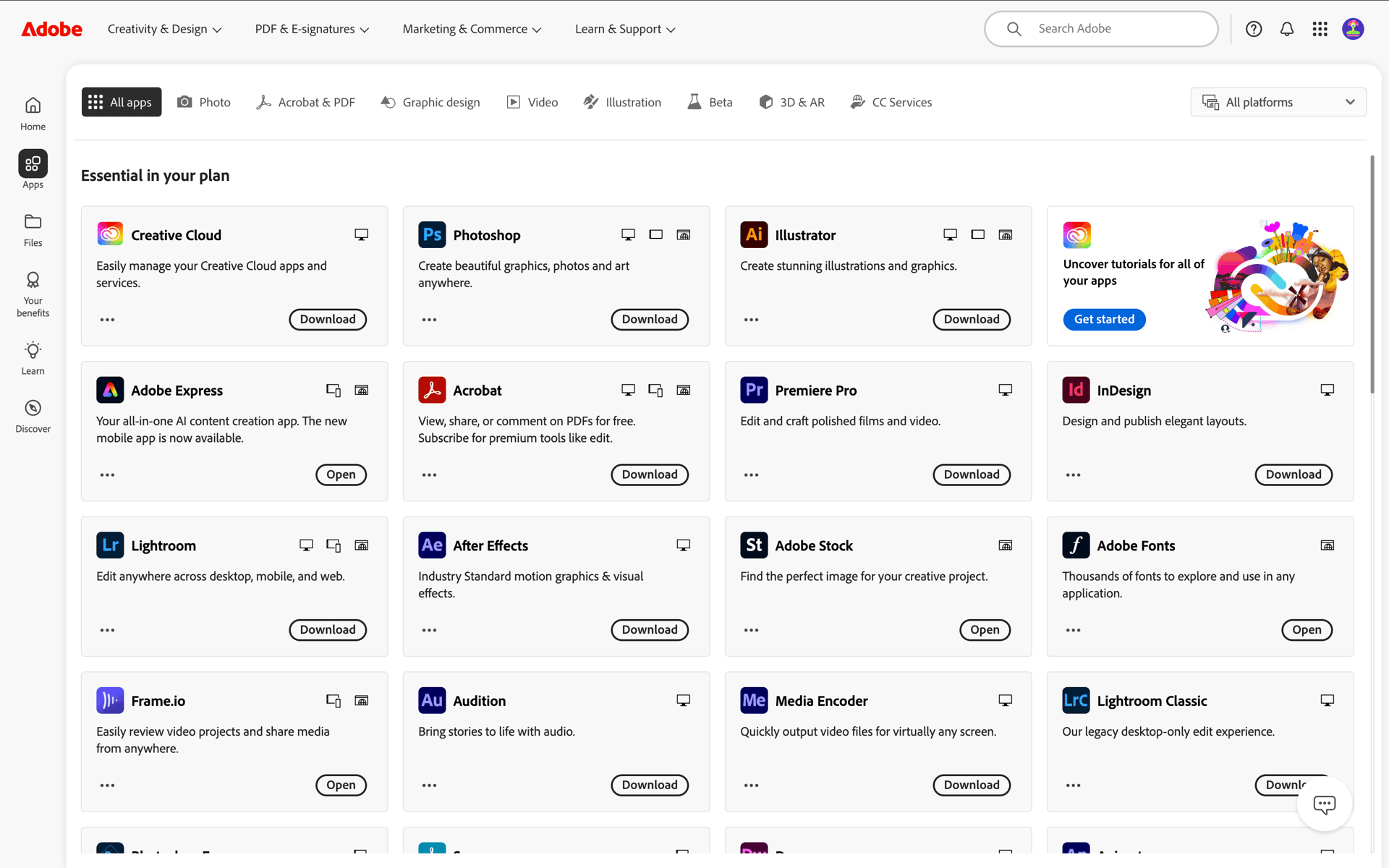Click the After Effects app icon

[x=432, y=545]
